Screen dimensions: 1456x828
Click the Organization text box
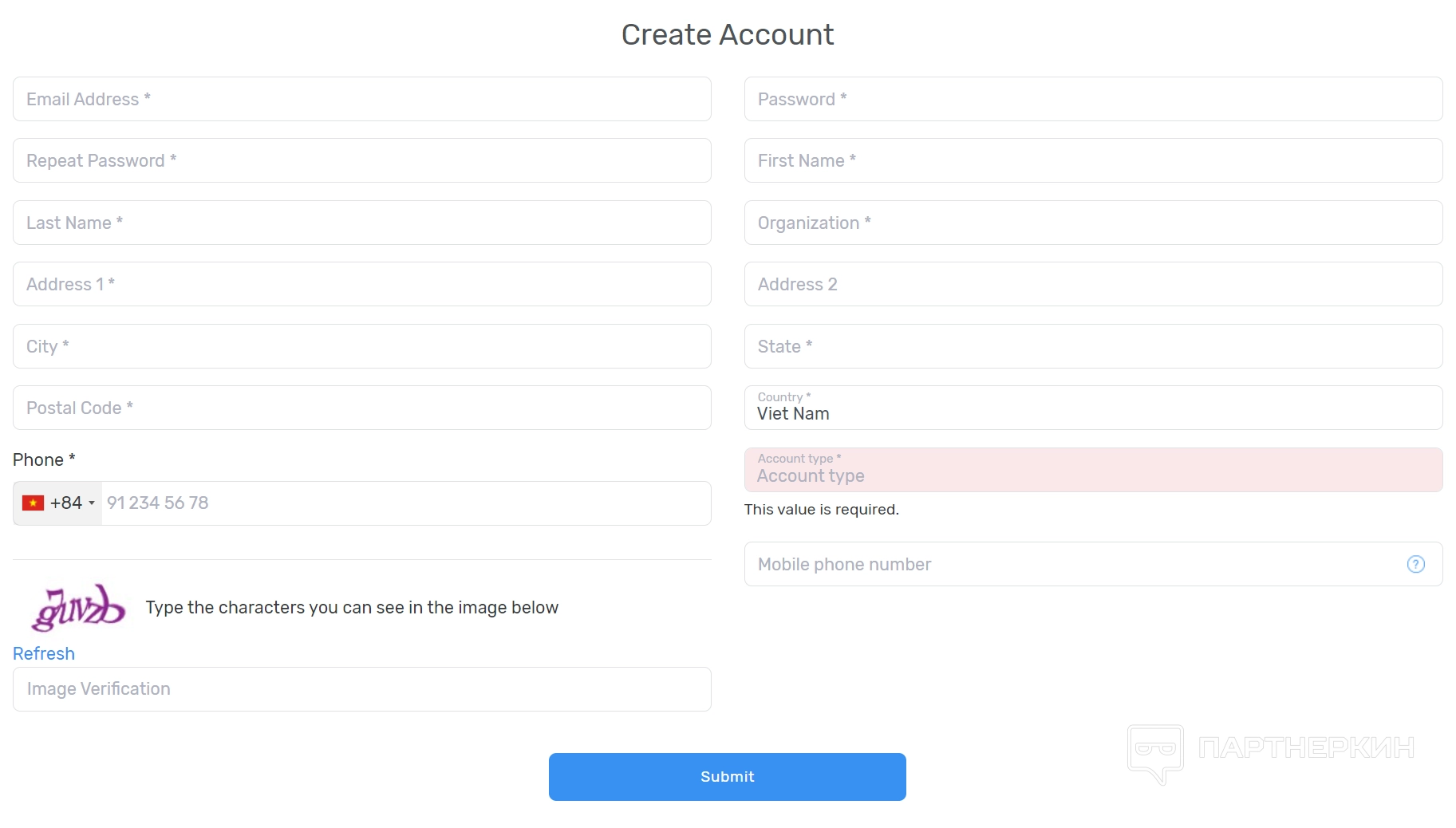click(x=1092, y=223)
